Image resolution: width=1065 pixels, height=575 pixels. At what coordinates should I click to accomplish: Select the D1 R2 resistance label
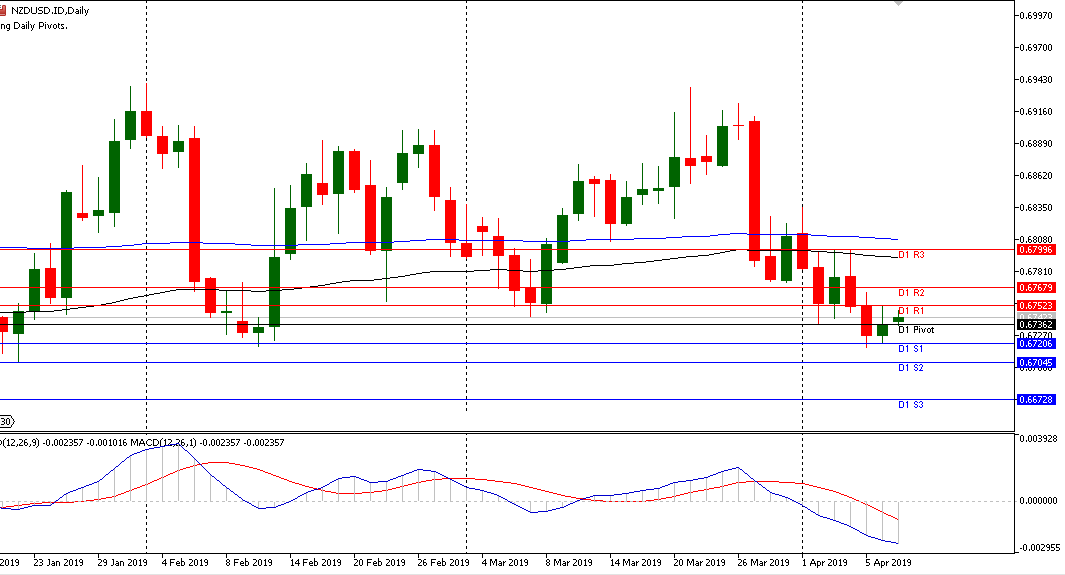(x=911, y=293)
